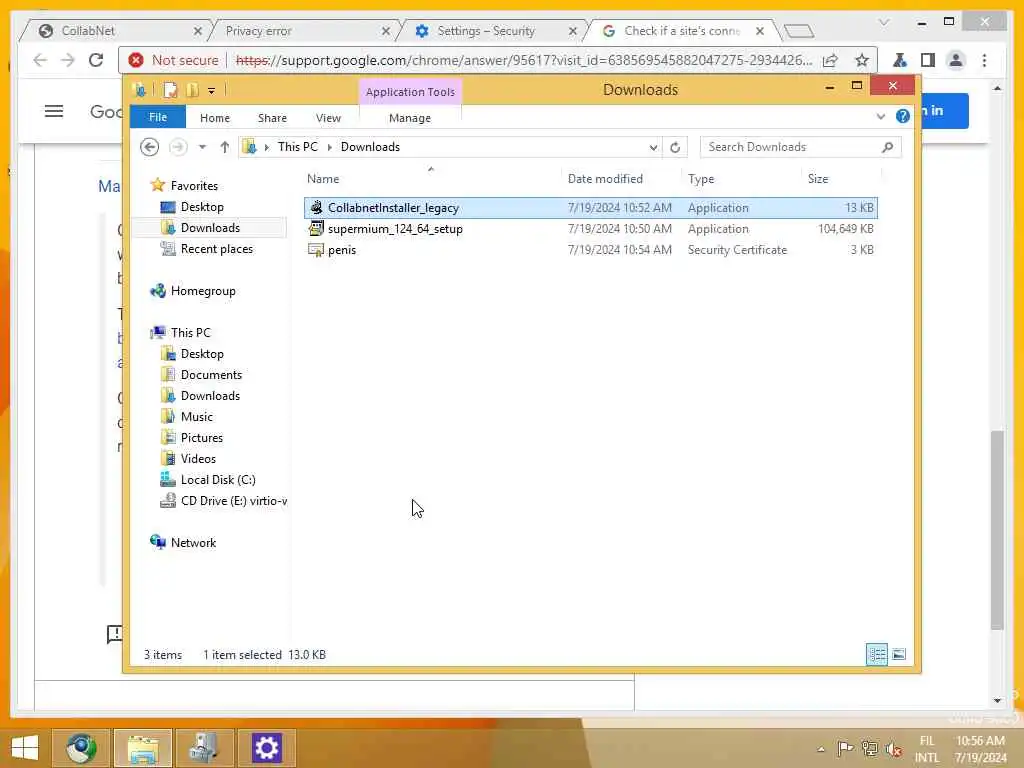Open Recent places in Favorites
This screenshot has height=768, width=1024.
click(216, 249)
